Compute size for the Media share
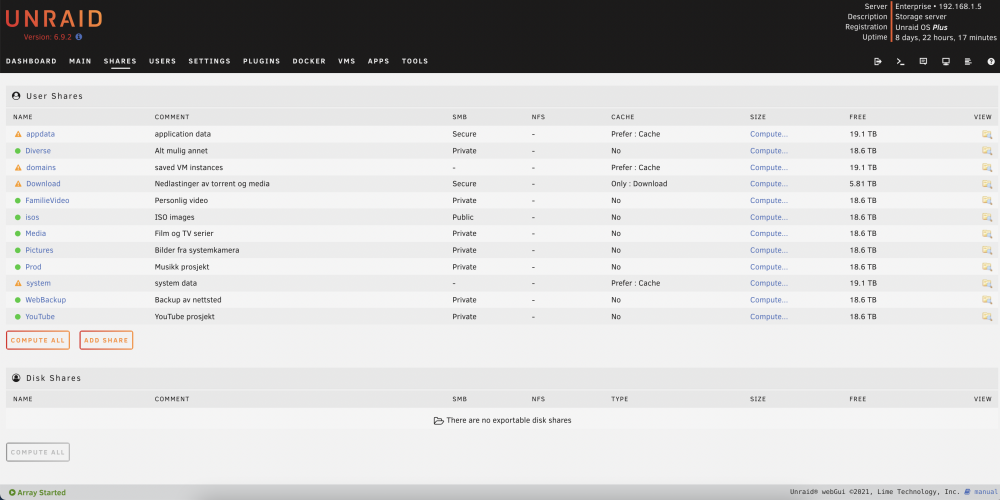 (x=768, y=233)
